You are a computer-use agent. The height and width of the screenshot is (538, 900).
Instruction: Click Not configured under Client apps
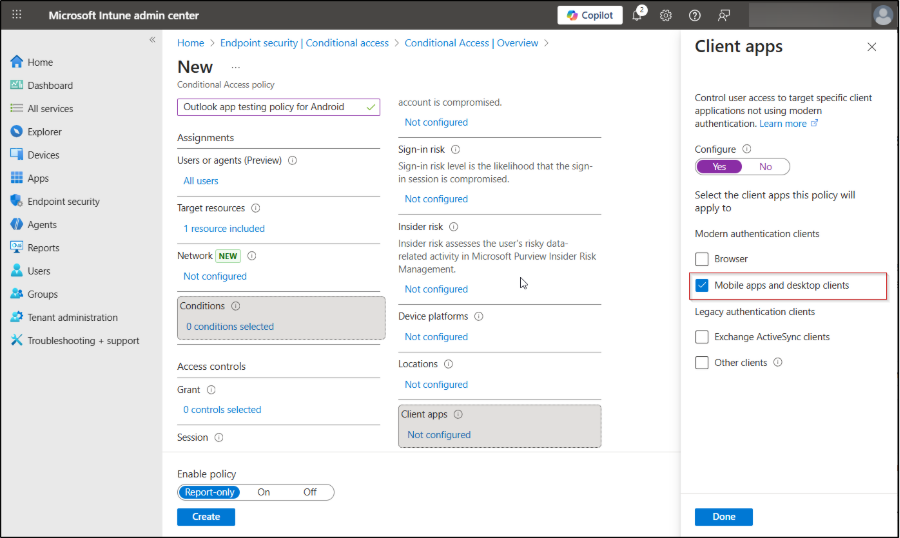[439, 435]
